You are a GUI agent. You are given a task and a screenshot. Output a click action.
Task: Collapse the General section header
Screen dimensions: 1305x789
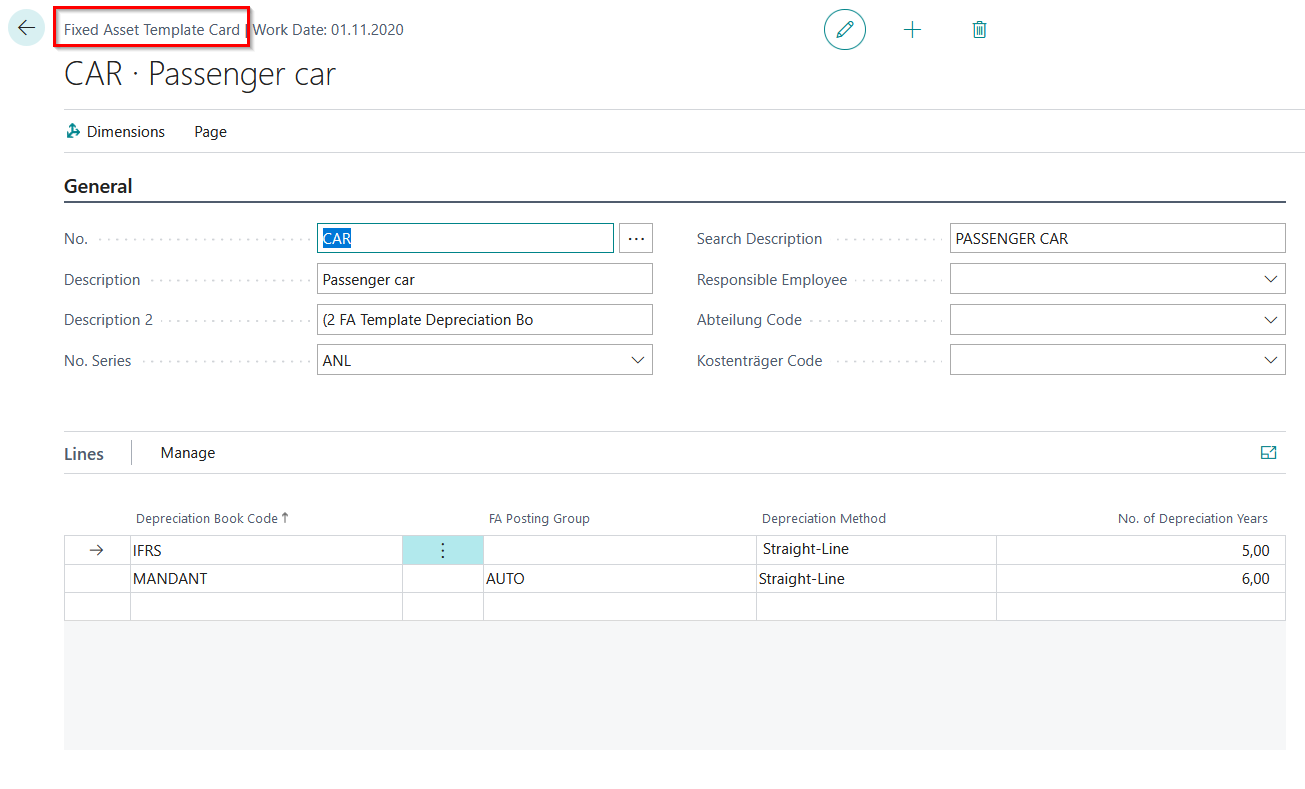click(98, 186)
